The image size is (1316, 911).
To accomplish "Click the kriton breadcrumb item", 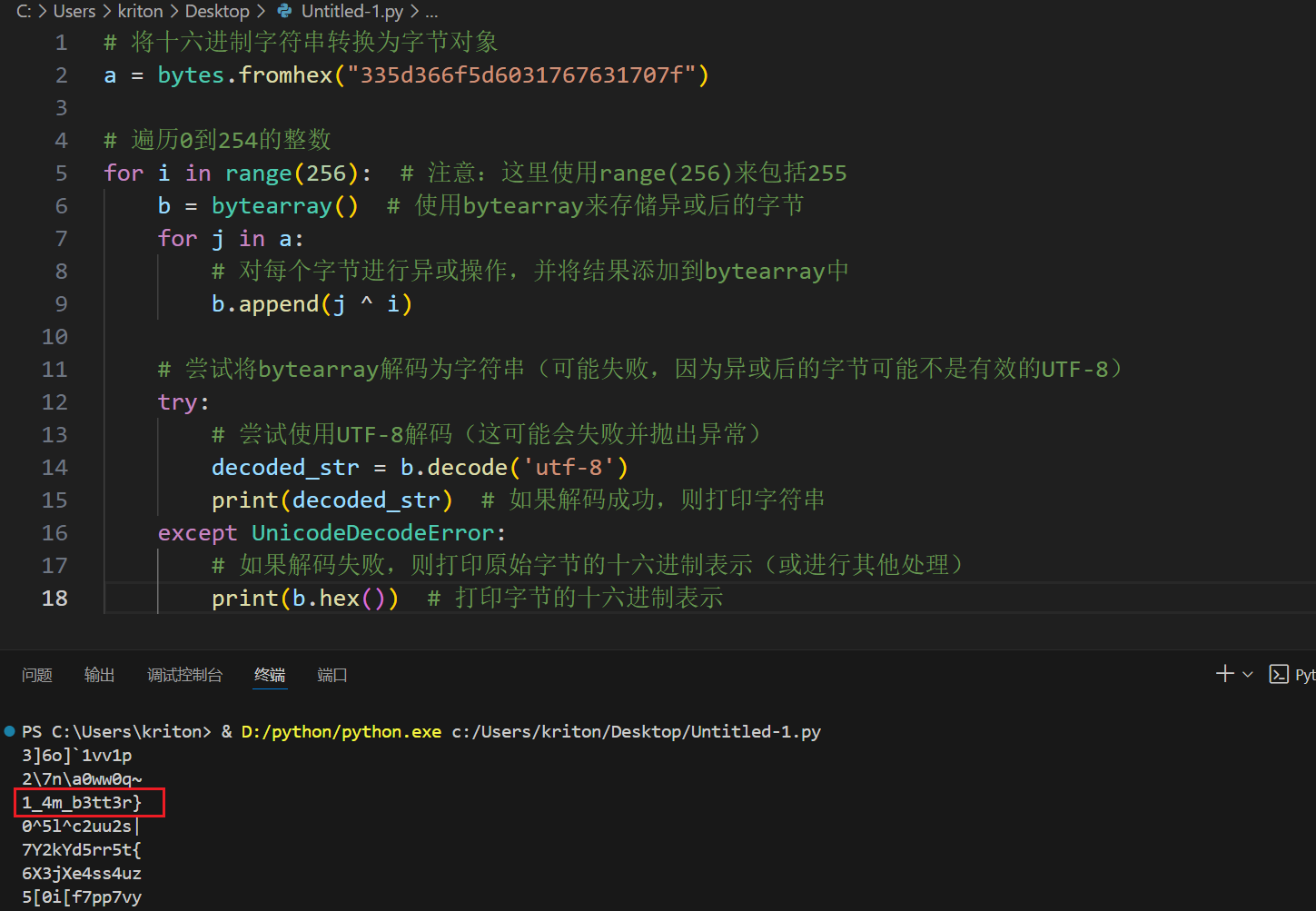I will 140,12.
